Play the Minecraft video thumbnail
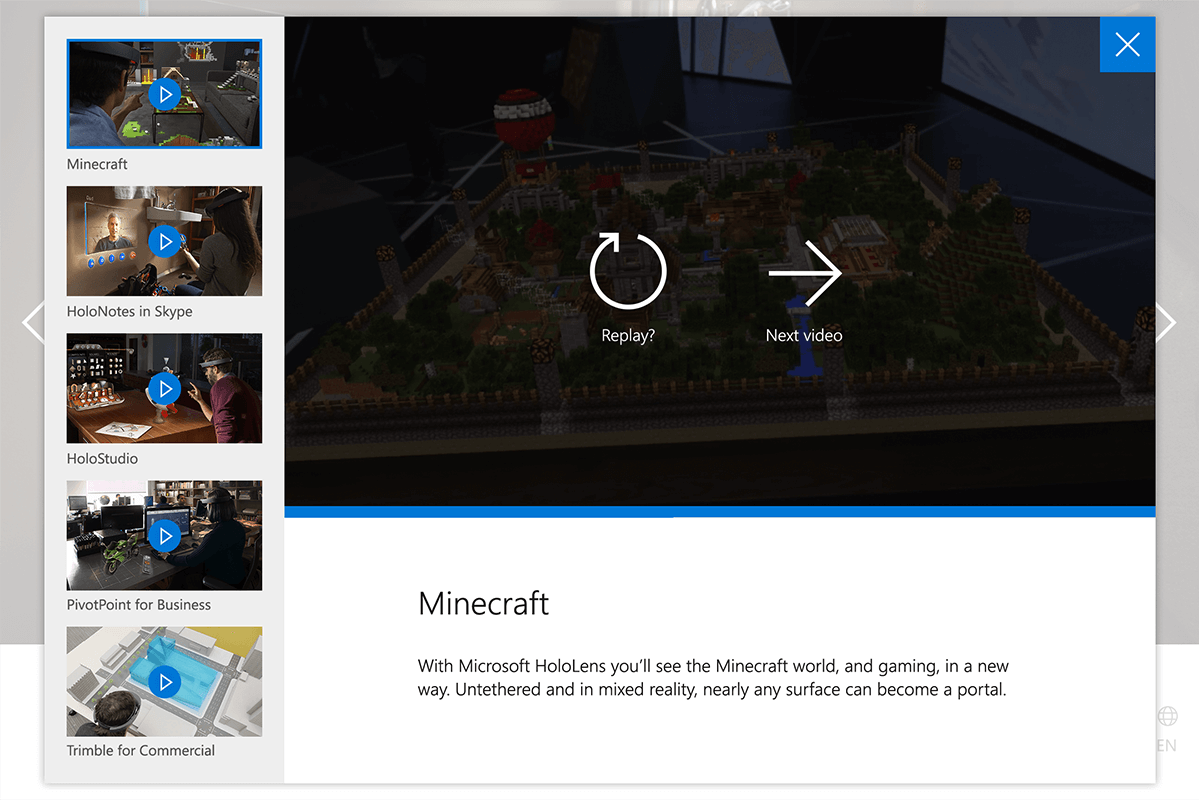The height and width of the screenshot is (800, 1199). tap(164, 94)
